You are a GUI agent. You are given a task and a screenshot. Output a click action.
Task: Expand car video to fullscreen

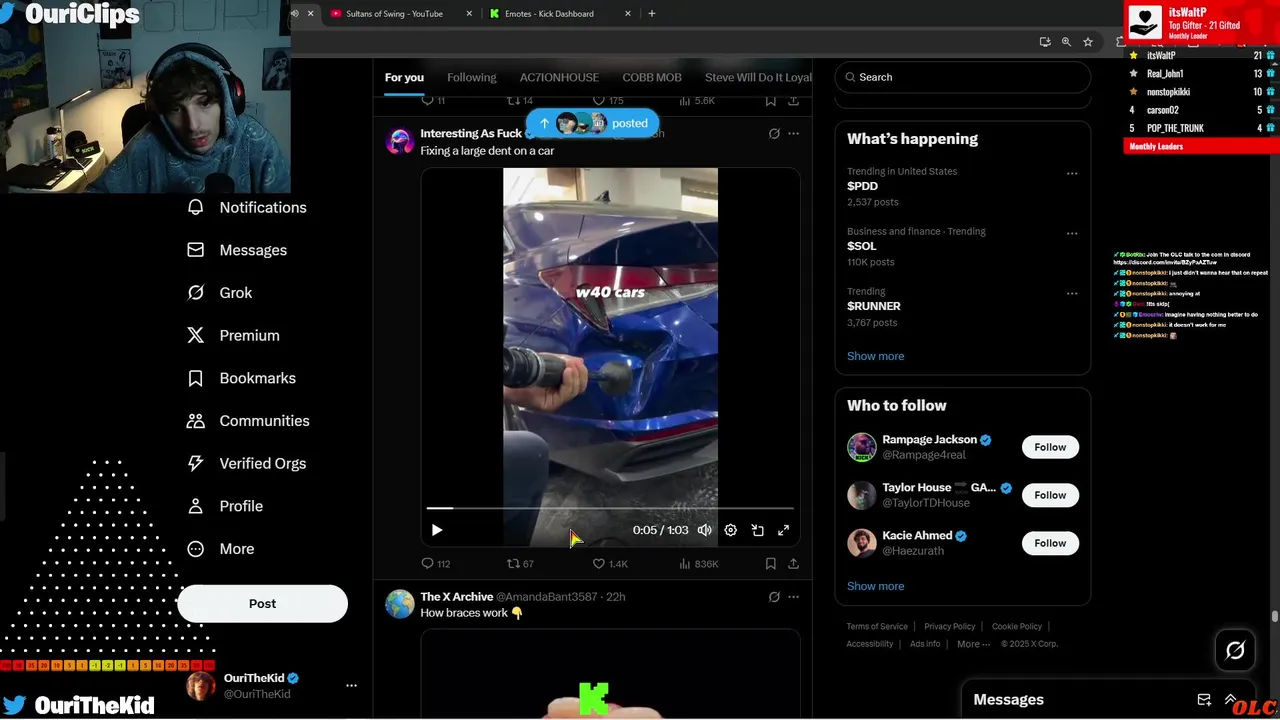click(x=784, y=530)
